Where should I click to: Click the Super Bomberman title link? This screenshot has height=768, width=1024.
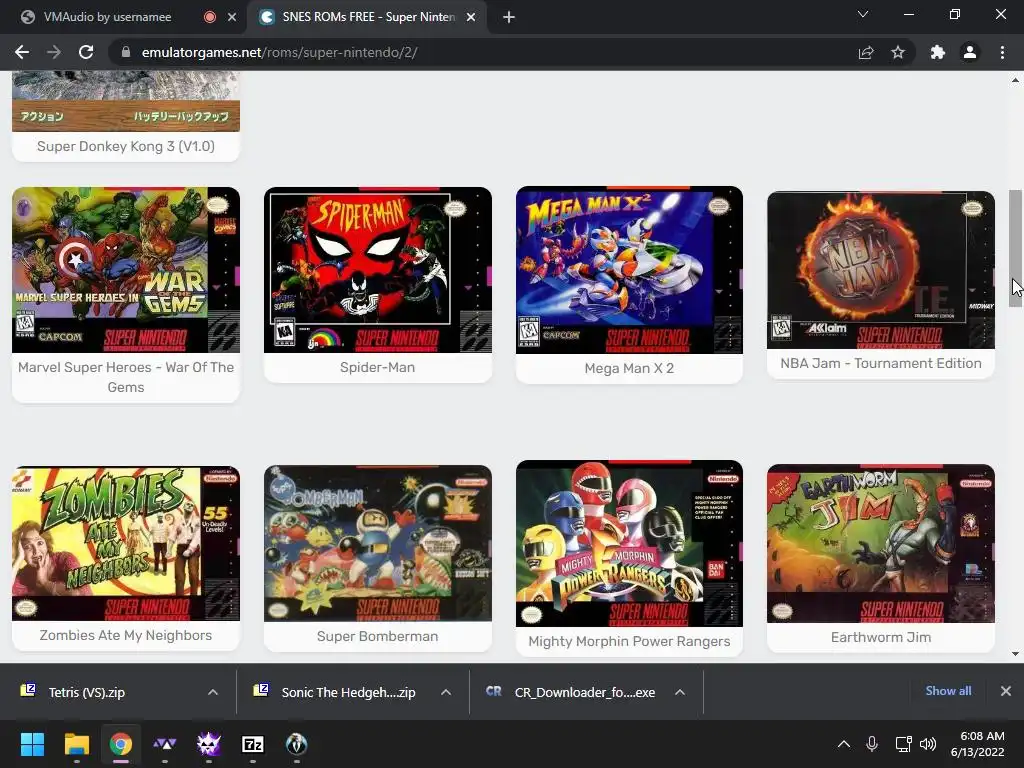click(x=377, y=636)
